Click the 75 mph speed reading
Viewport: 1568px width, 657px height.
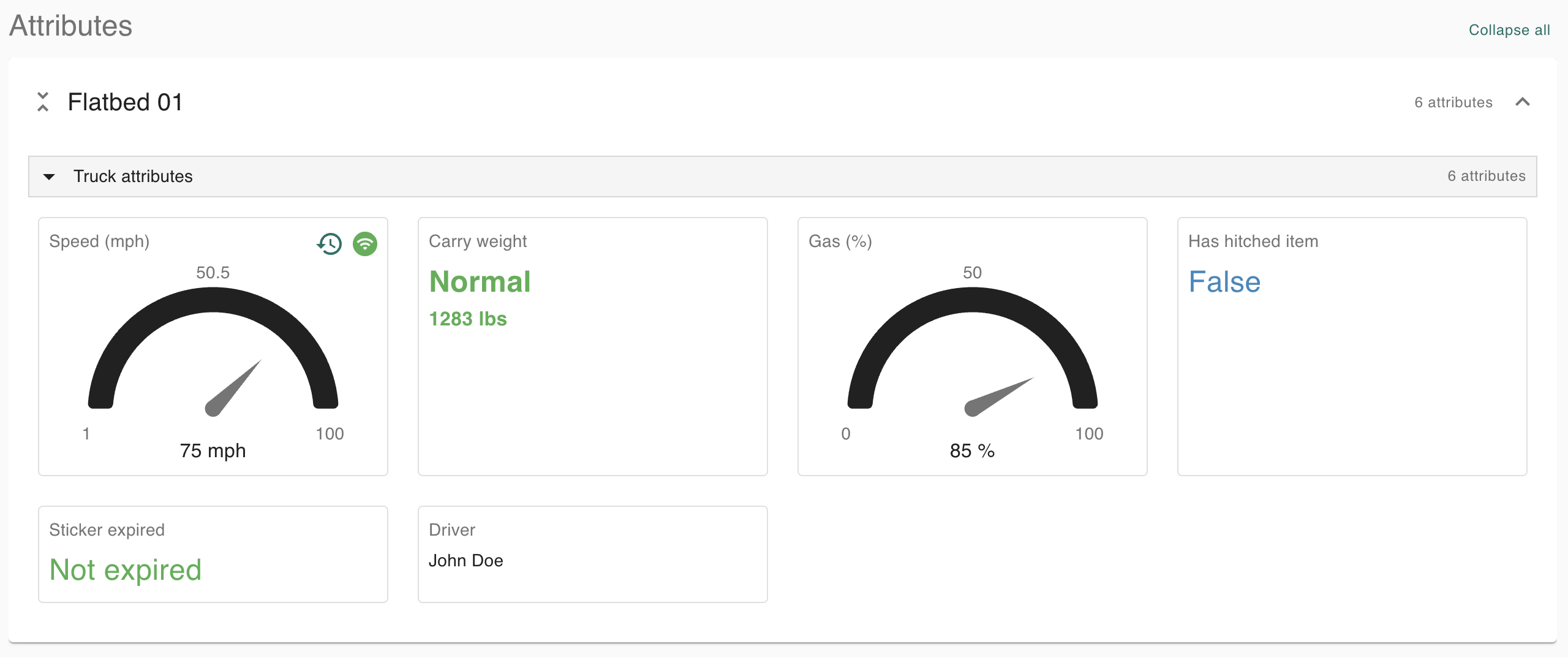pyautogui.click(x=213, y=450)
